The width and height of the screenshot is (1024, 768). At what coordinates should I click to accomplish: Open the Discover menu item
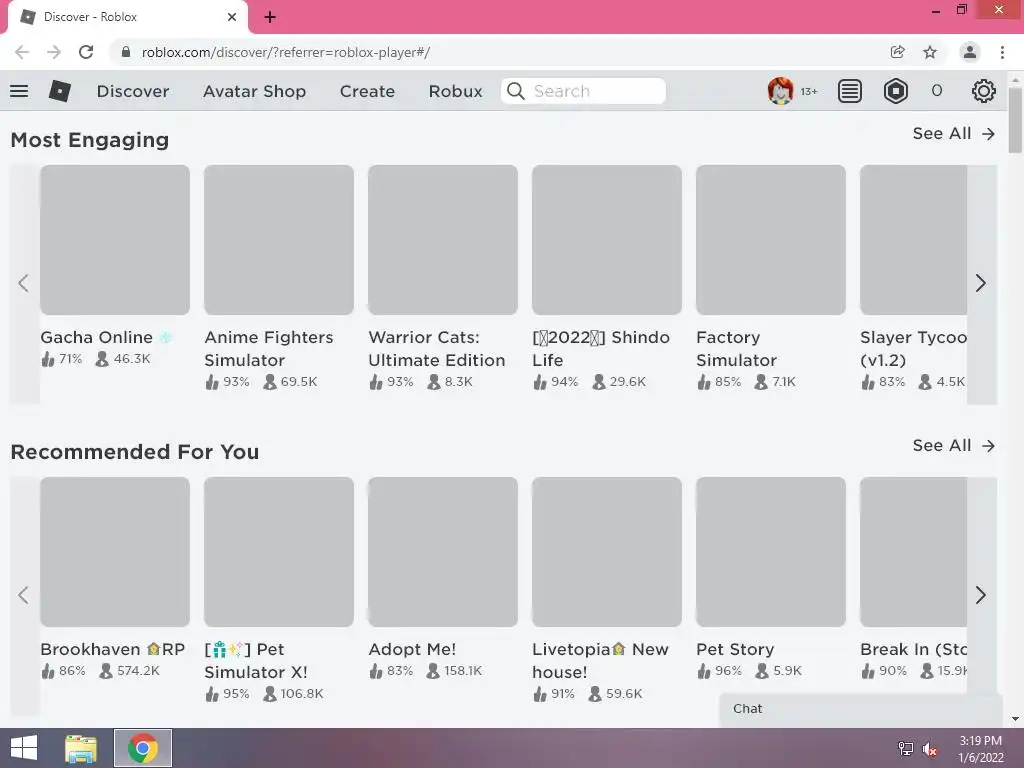coord(133,91)
